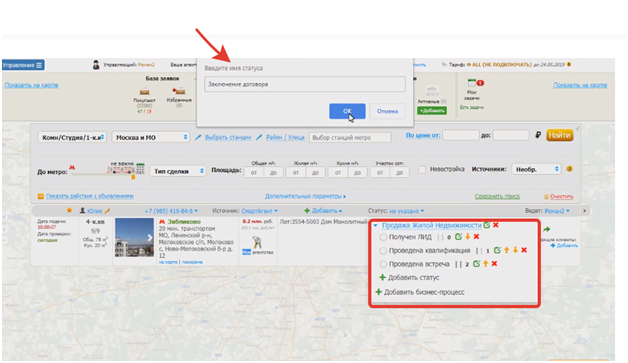Open the Тип сделки dropdown
Image resolution: width=628 pixels, height=363 pixels.
[x=178, y=171]
